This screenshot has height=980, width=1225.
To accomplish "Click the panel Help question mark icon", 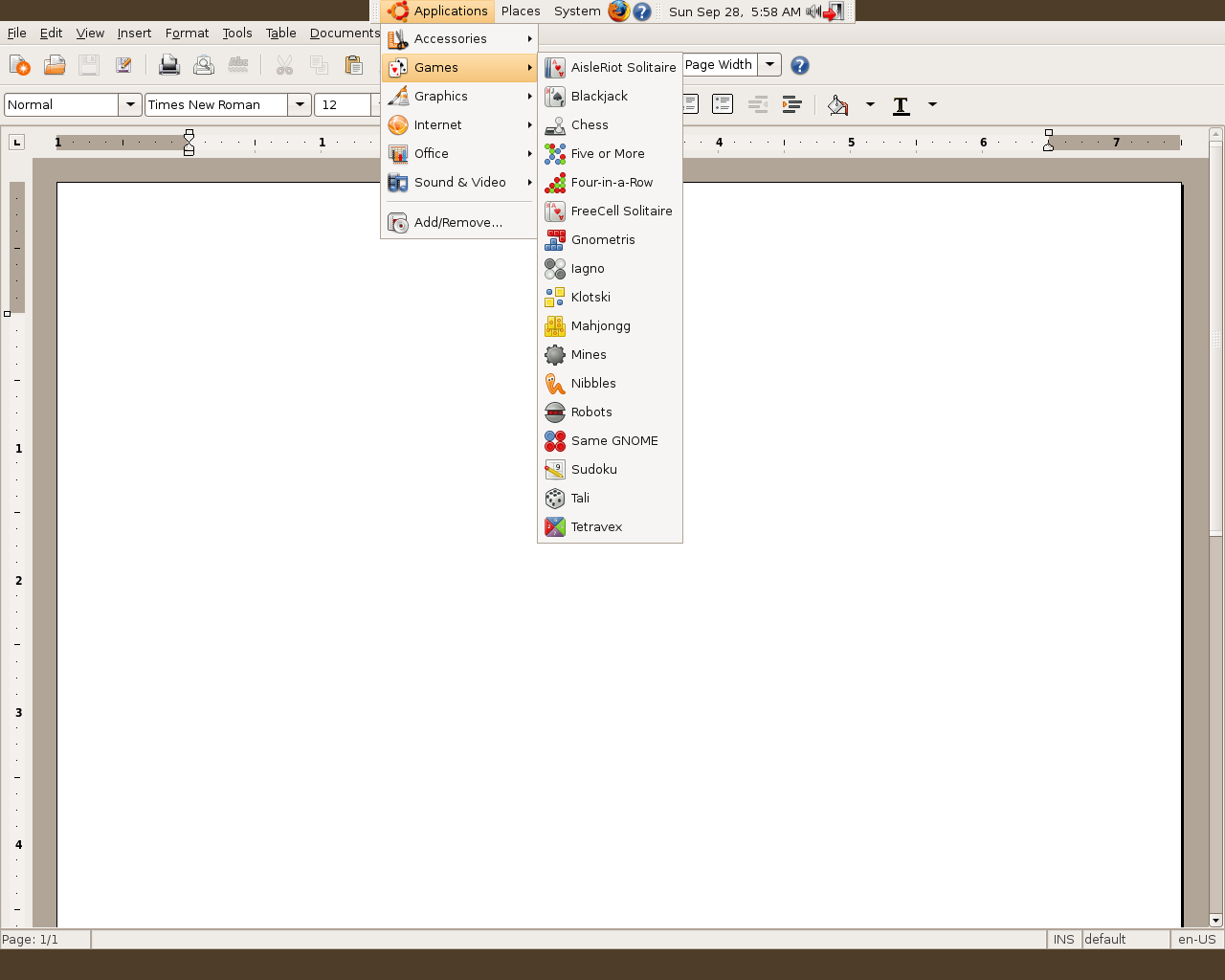I will tap(642, 11).
